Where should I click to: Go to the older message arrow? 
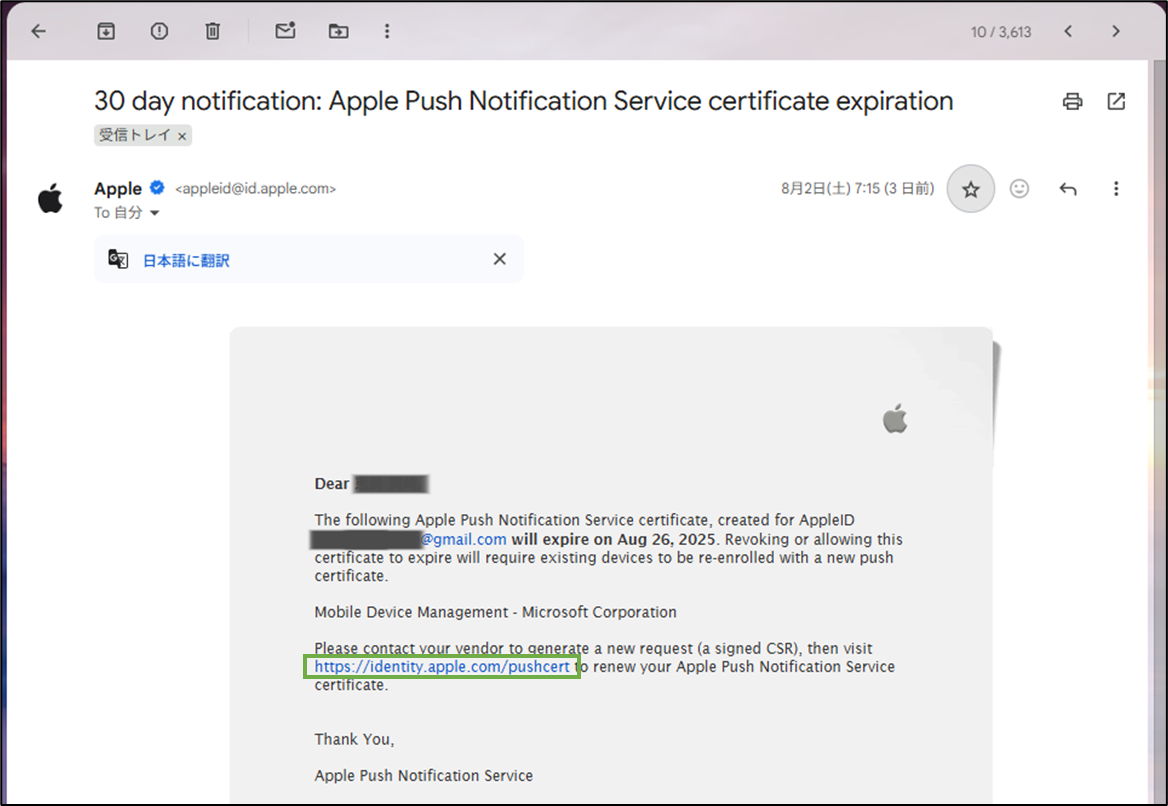click(1115, 31)
